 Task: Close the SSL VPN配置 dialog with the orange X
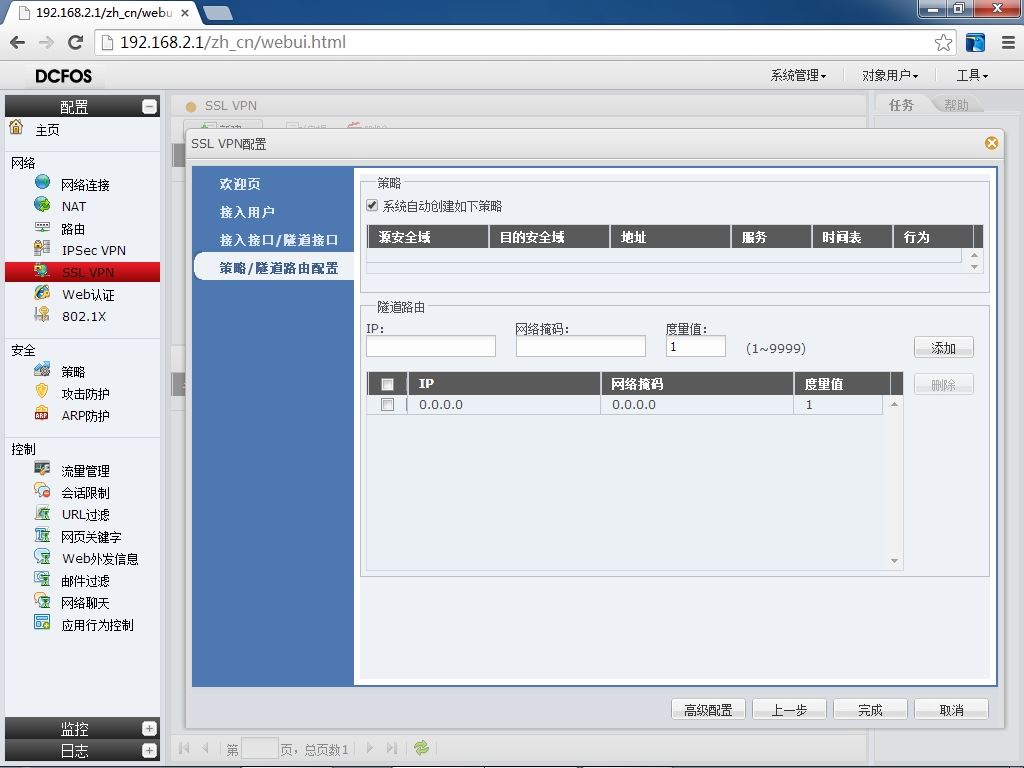991,143
